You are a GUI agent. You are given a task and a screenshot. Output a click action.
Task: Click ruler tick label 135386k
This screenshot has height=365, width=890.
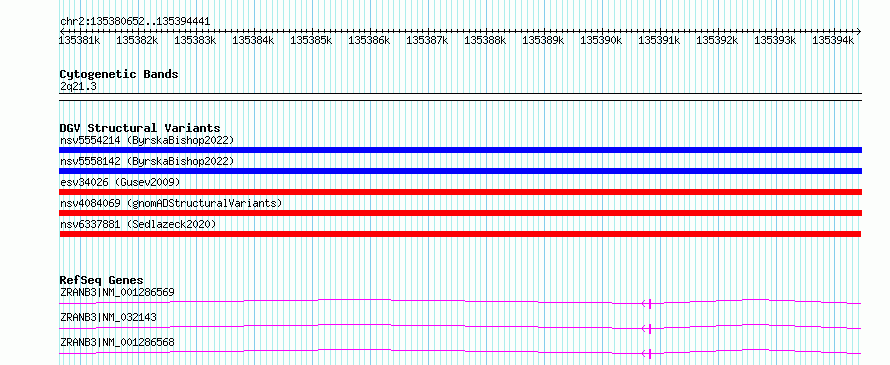(369, 40)
